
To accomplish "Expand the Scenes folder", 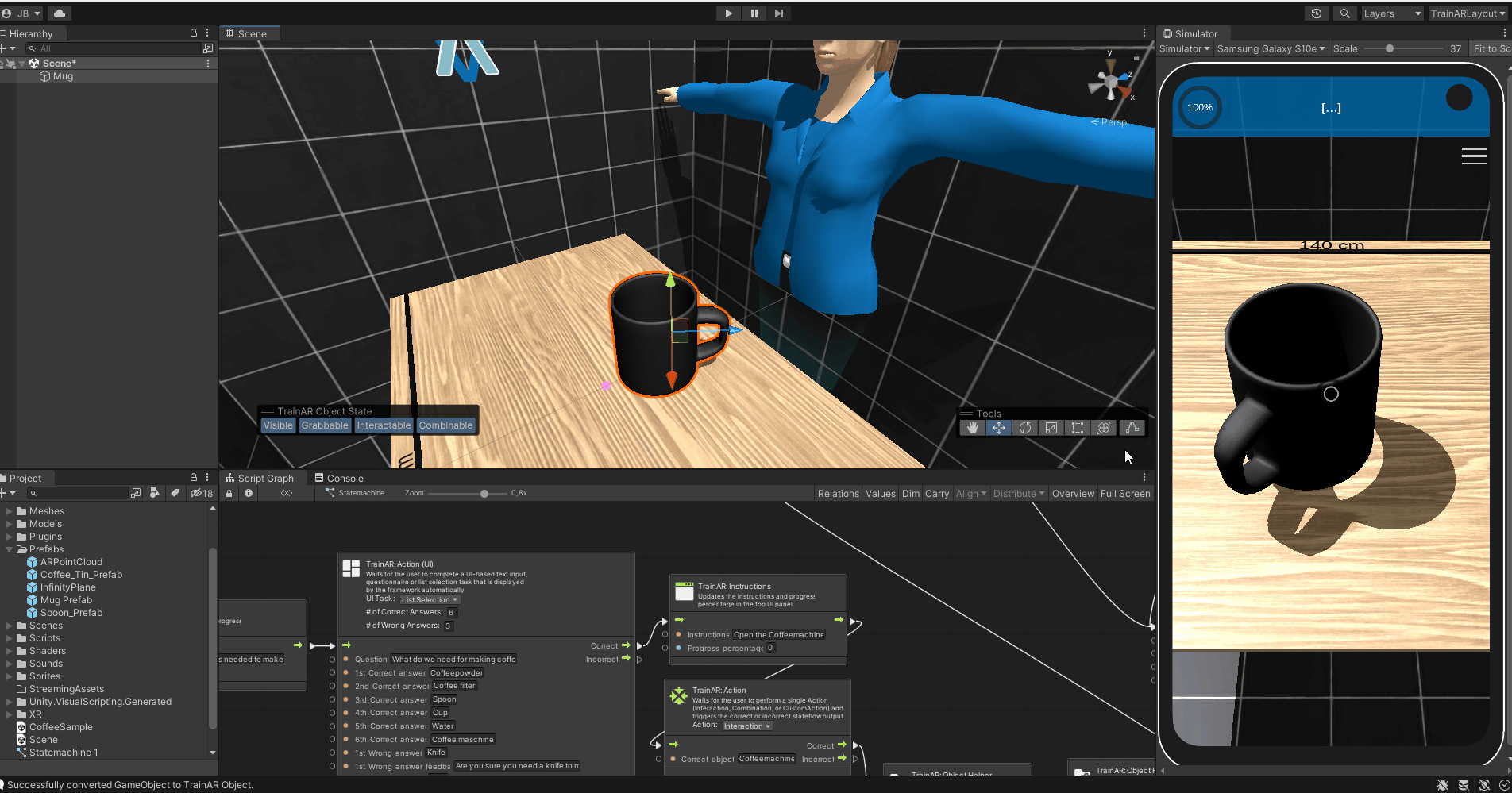I will click(x=10, y=626).
